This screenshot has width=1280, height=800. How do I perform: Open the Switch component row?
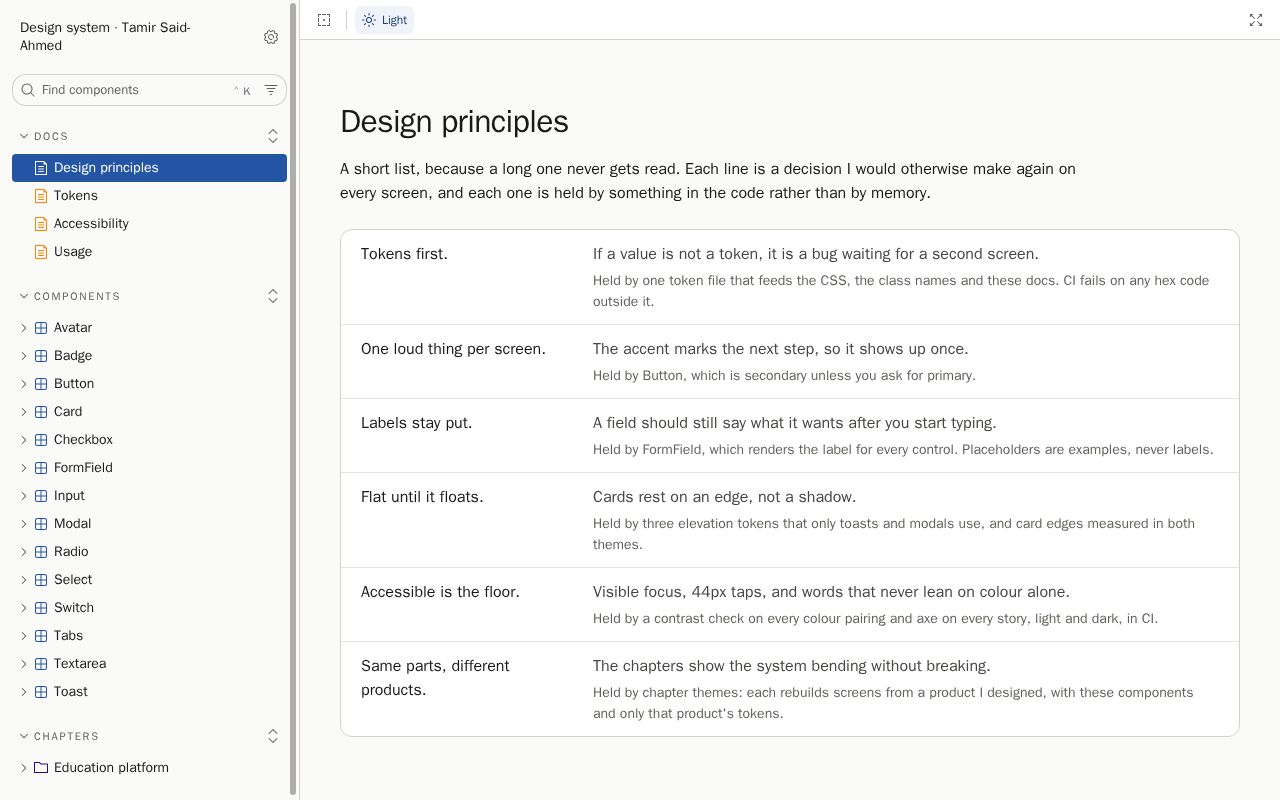tap(149, 608)
